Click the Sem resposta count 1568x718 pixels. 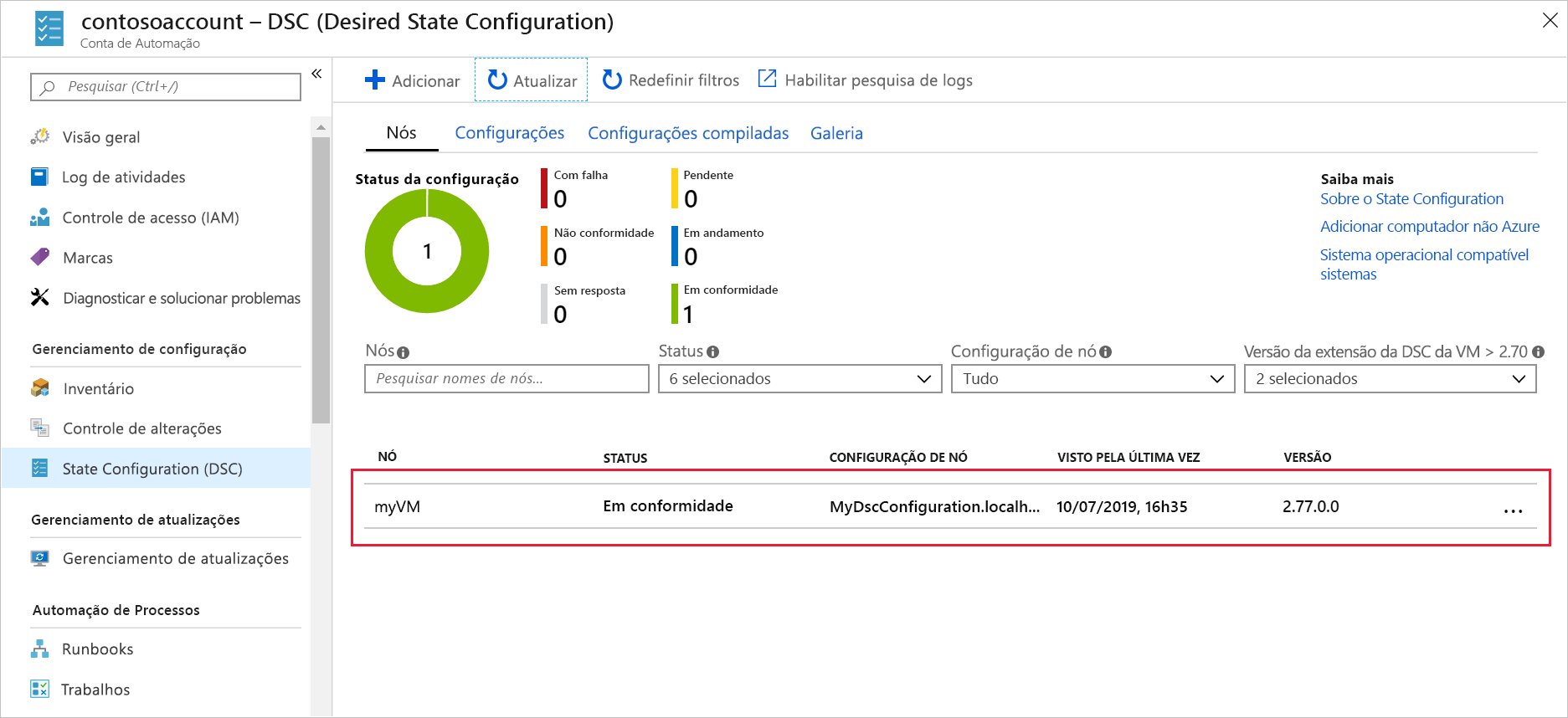coord(560,314)
